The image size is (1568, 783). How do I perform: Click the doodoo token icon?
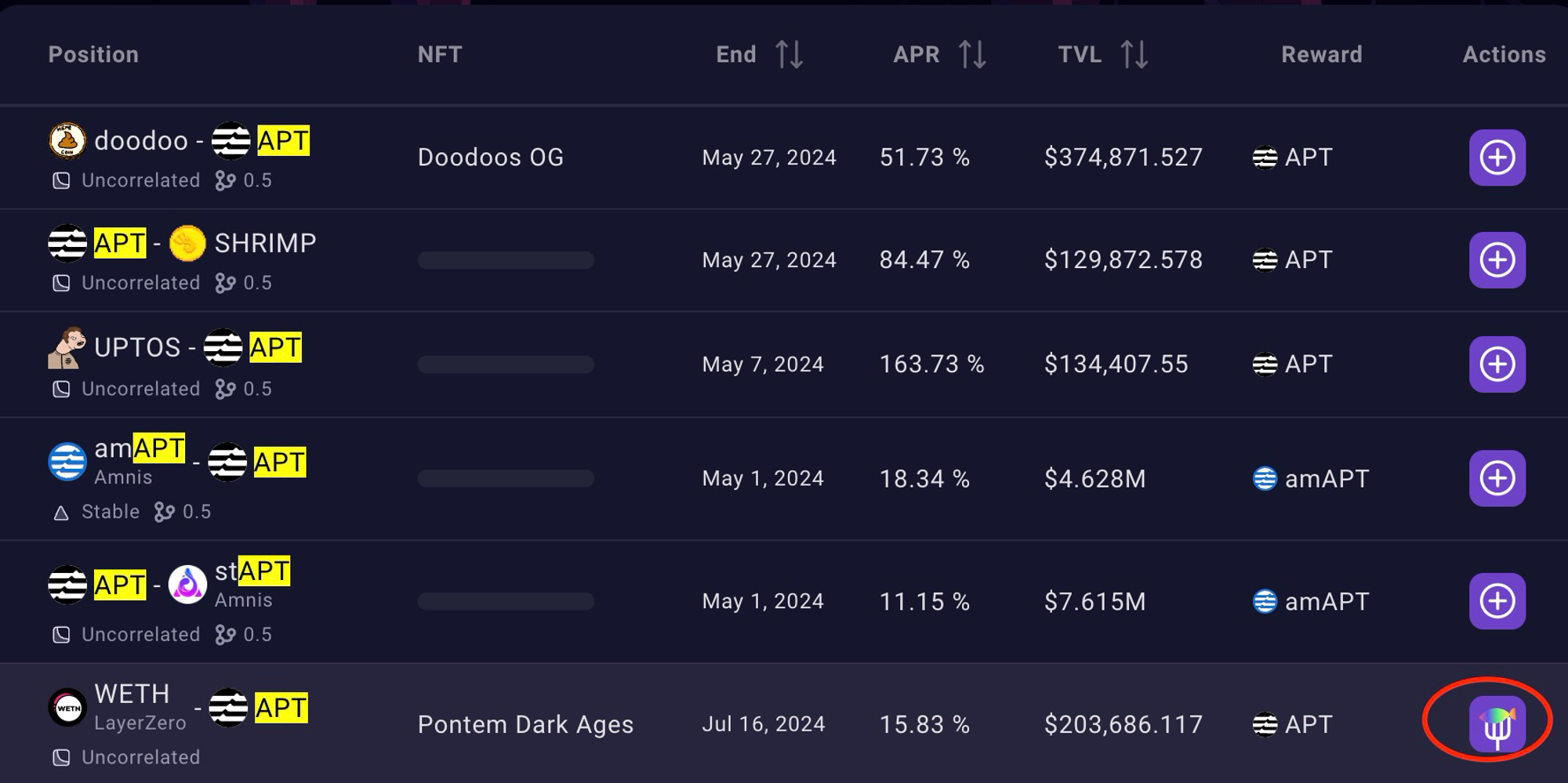tap(67, 141)
